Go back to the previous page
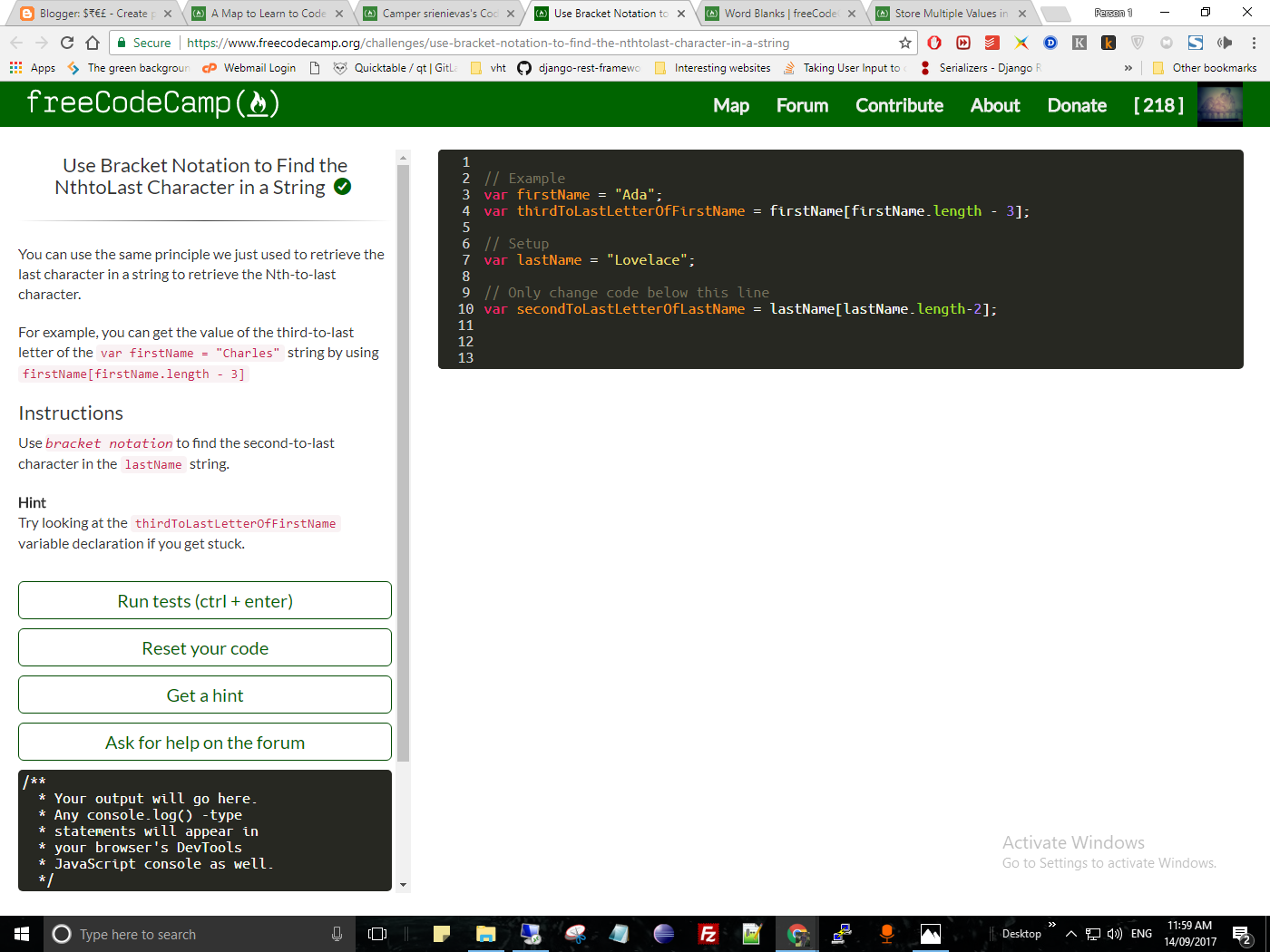This screenshot has width=1270, height=952. click(x=16, y=43)
